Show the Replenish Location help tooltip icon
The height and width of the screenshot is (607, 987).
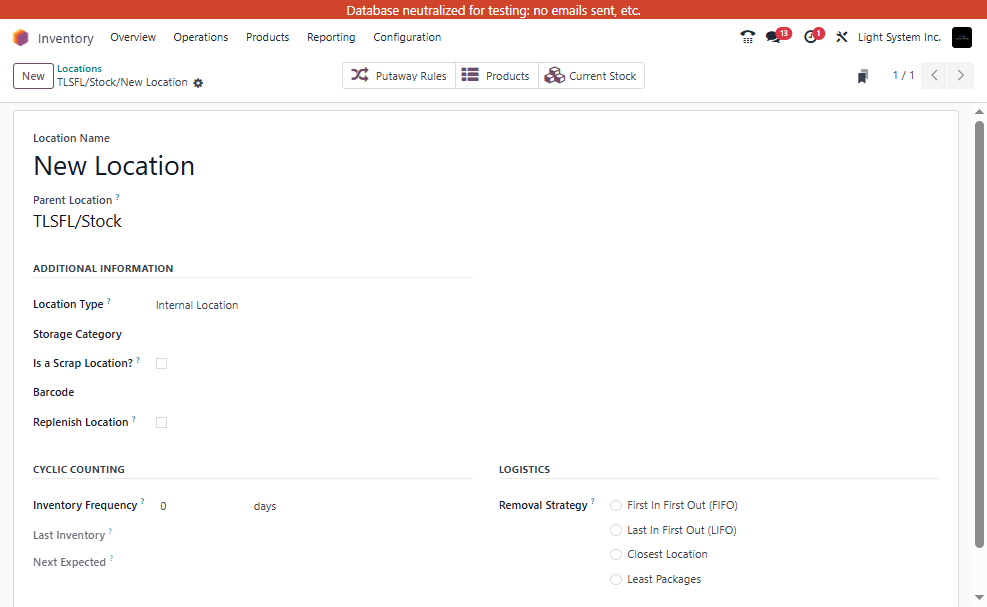click(133, 418)
